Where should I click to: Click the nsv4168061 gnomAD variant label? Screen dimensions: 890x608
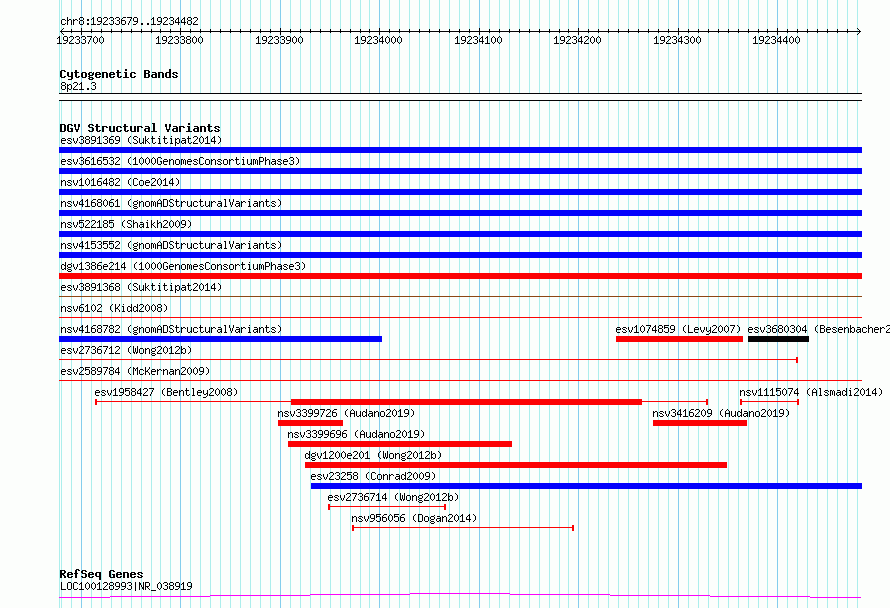pyautogui.click(x=171, y=203)
